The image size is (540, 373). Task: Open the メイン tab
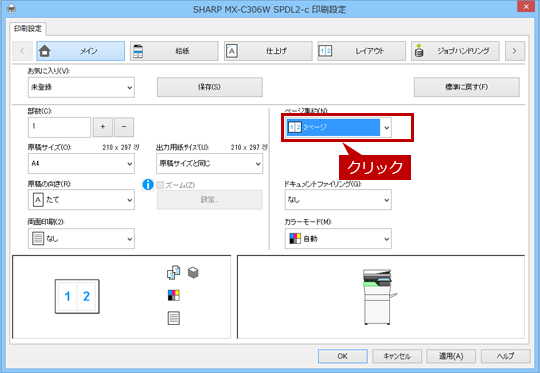81,51
